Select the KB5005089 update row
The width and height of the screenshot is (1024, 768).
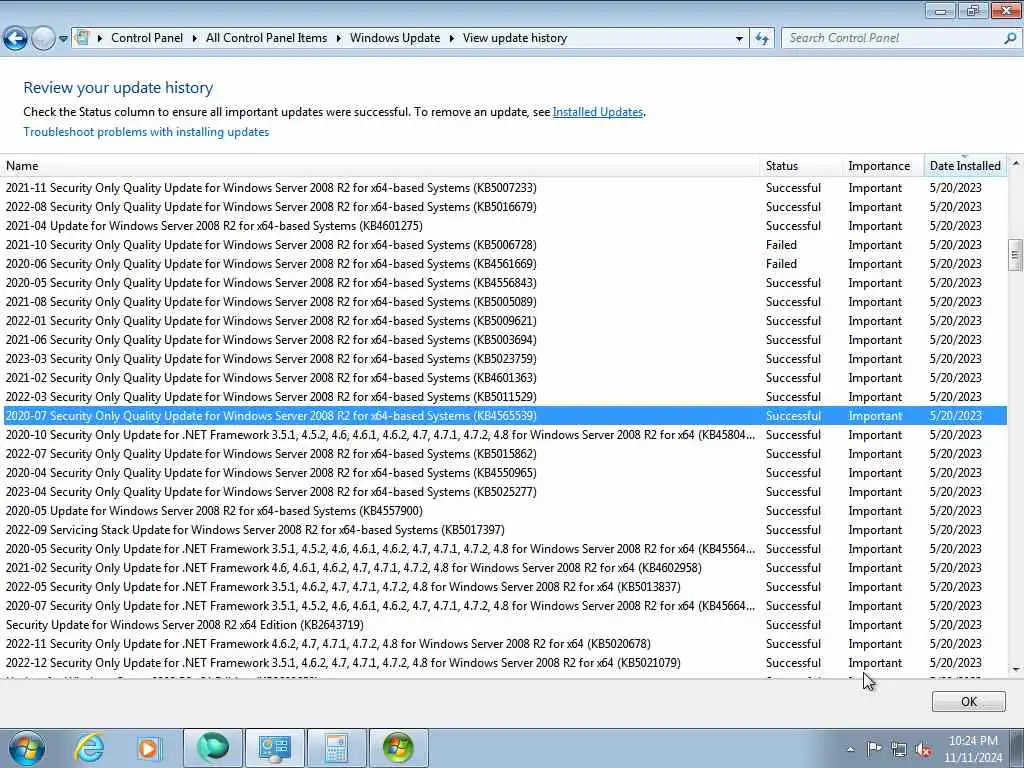click(505, 302)
